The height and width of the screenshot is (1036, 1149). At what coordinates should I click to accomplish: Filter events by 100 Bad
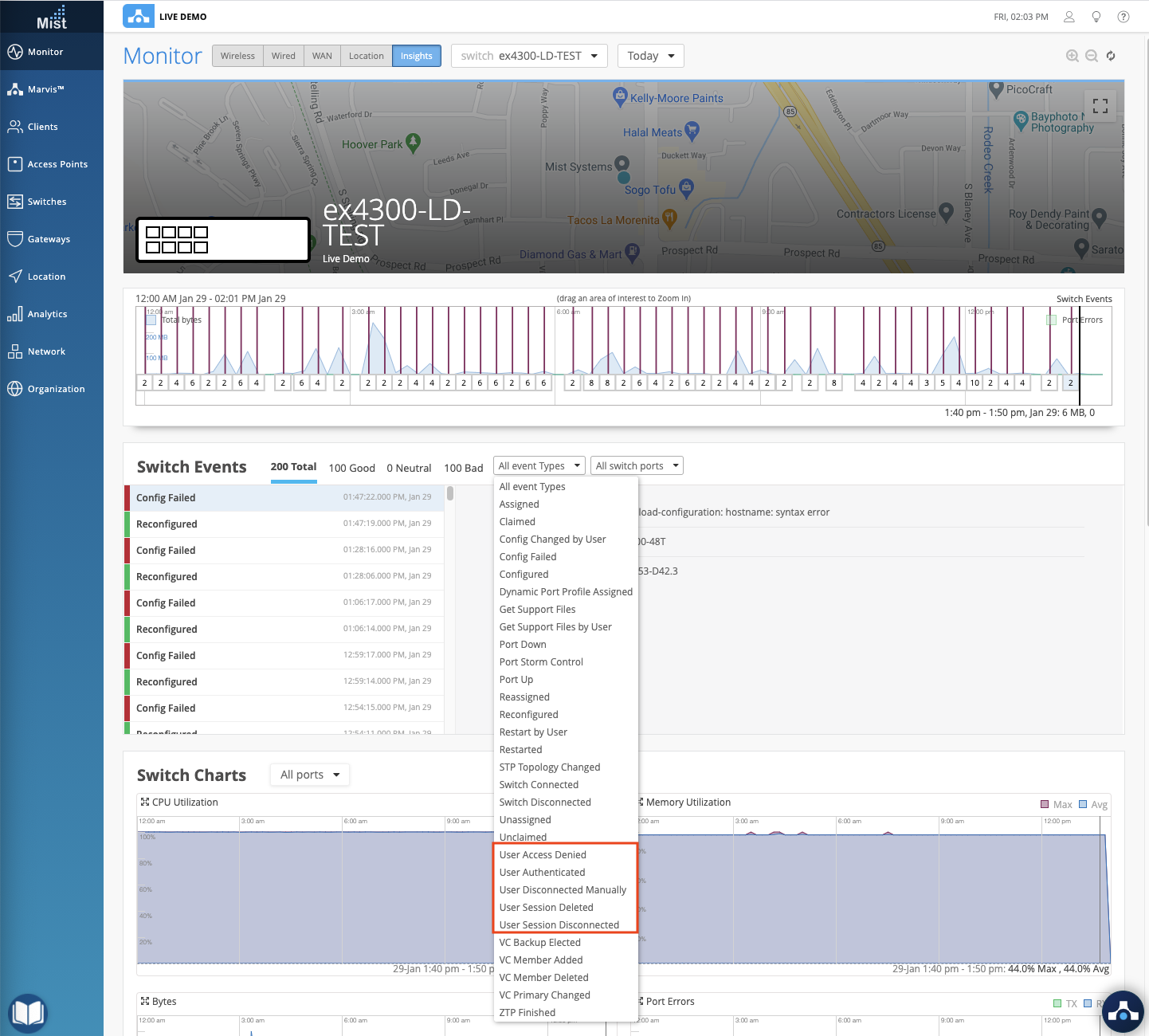463,468
